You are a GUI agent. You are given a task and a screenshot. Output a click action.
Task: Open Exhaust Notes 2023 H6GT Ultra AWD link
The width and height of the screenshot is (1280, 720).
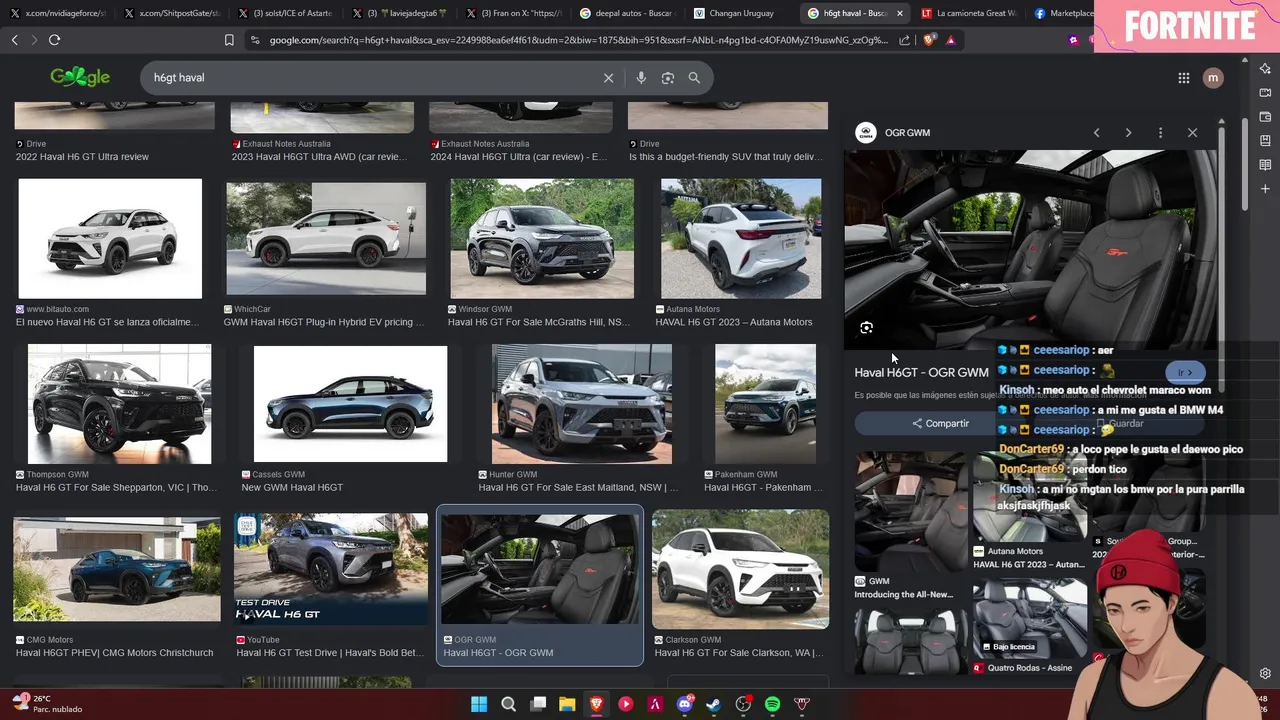[319, 157]
